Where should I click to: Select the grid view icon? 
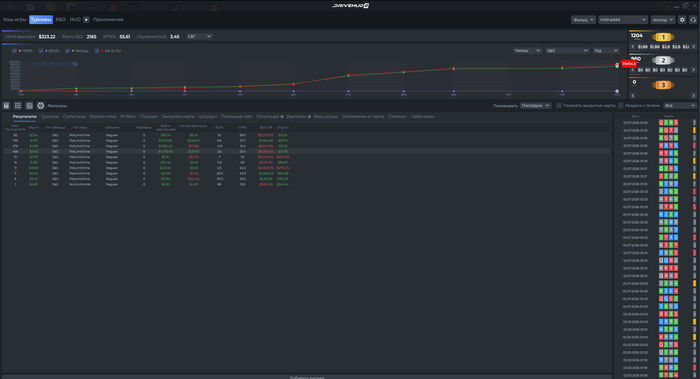point(17,106)
